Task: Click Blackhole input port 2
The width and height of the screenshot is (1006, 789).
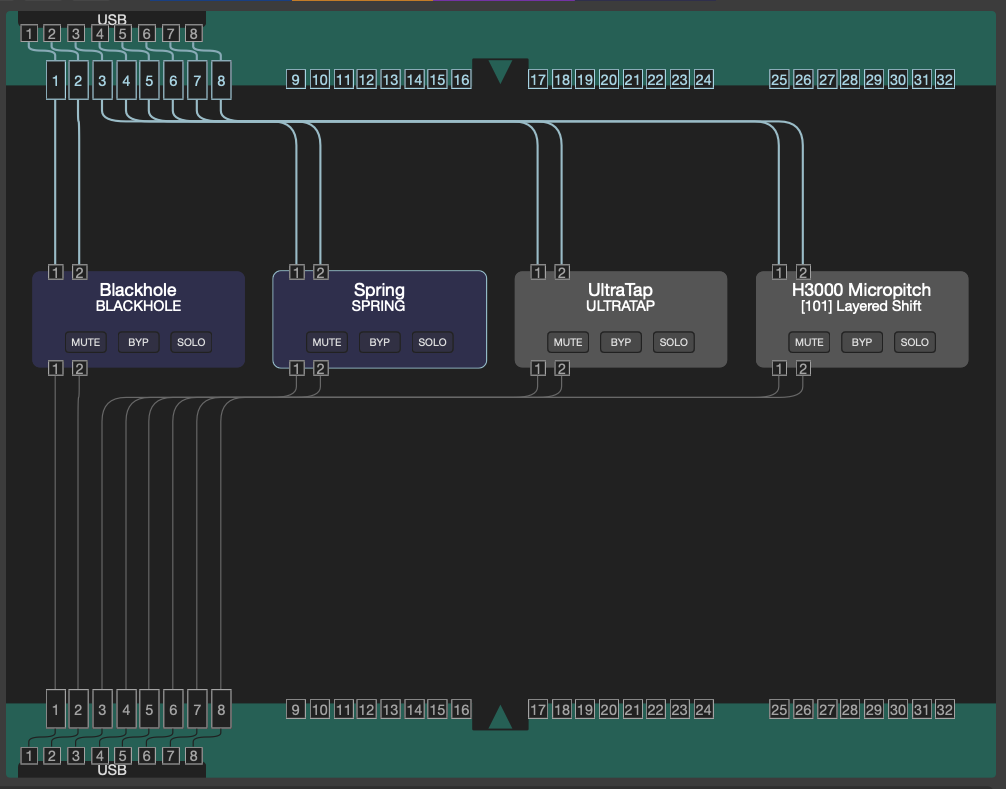Action: (80, 272)
